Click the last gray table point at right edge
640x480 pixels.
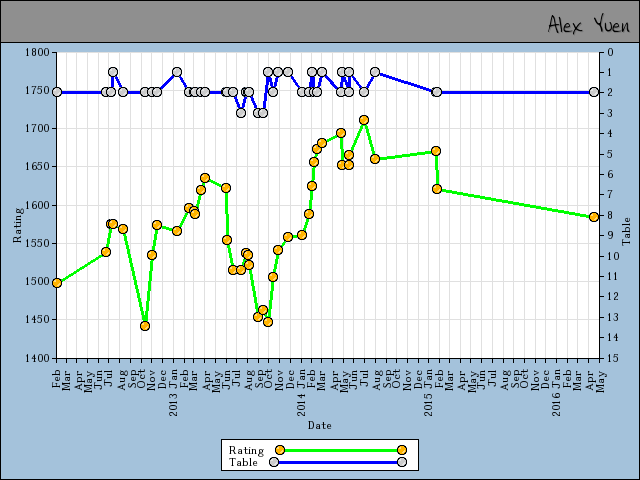594,92
